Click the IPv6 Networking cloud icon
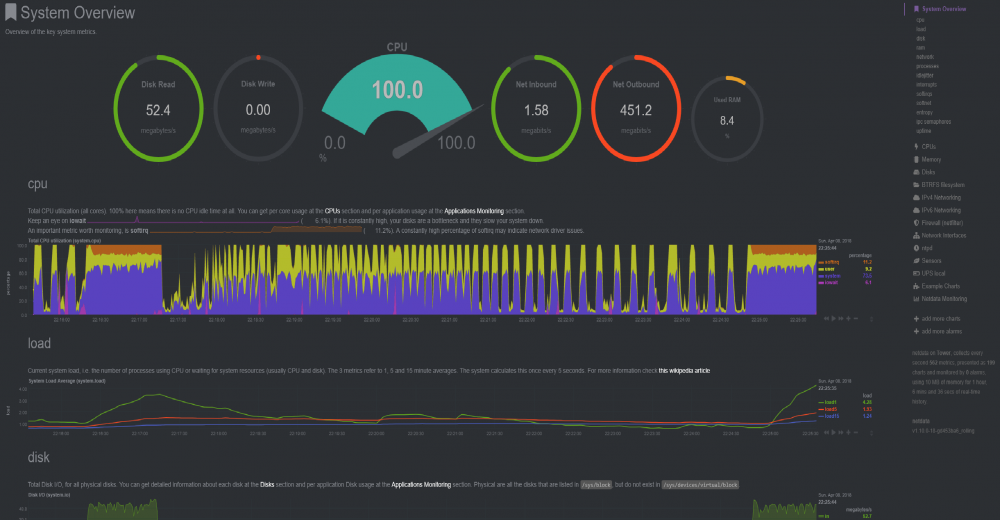Image resolution: width=1000 pixels, height=520 pixels. tap(916, 211)
